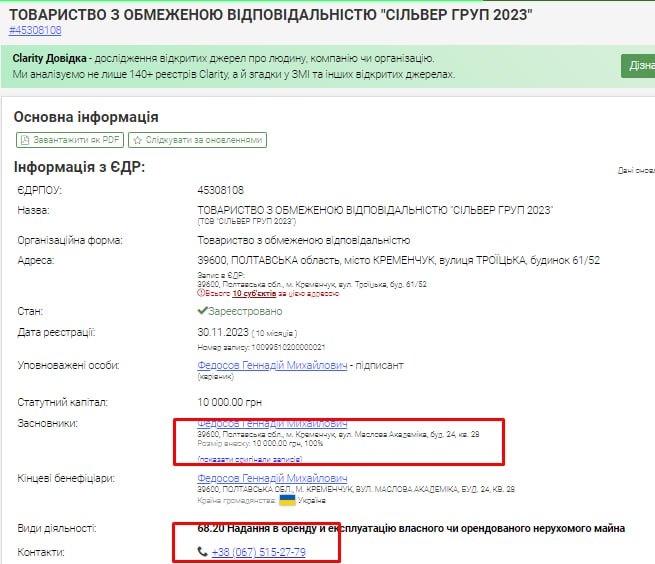Image resolution: width=655 pixels, height=564 pixels.
Task: Click the 'Дані оновле...' text at right
Action: tap(635, 170)
